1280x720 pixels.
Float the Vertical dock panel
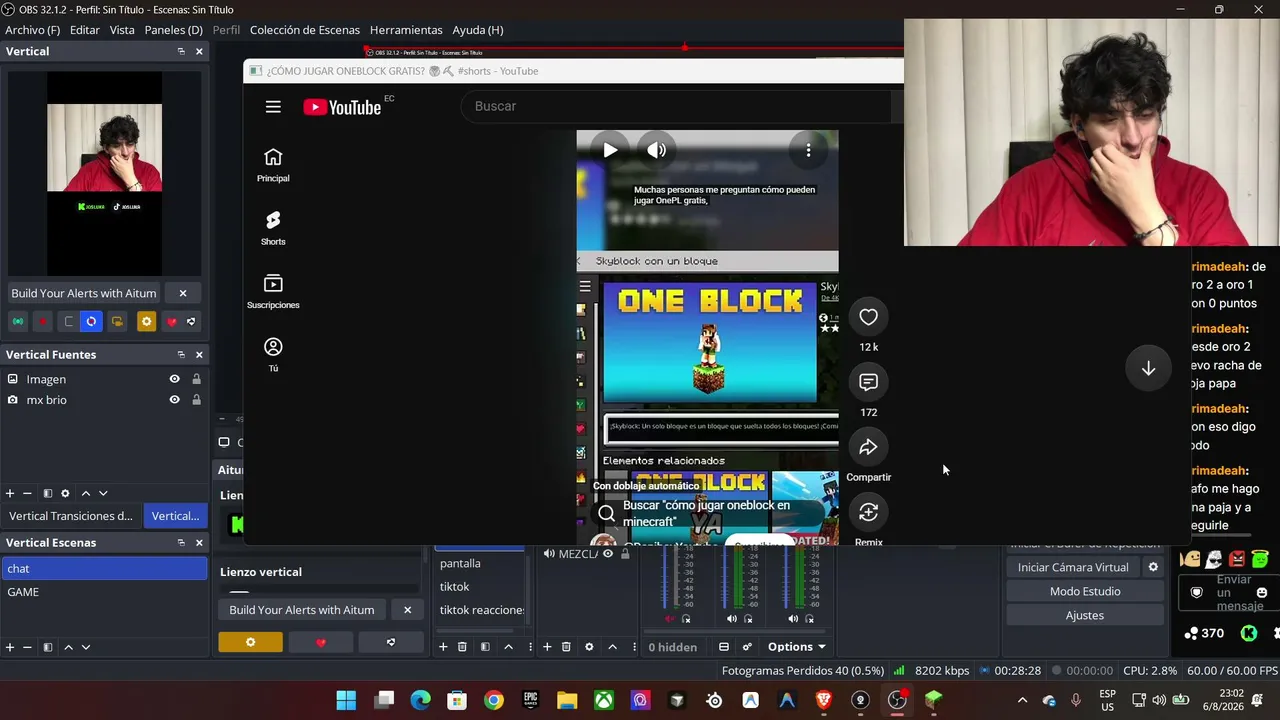click(x=181, y=51)
